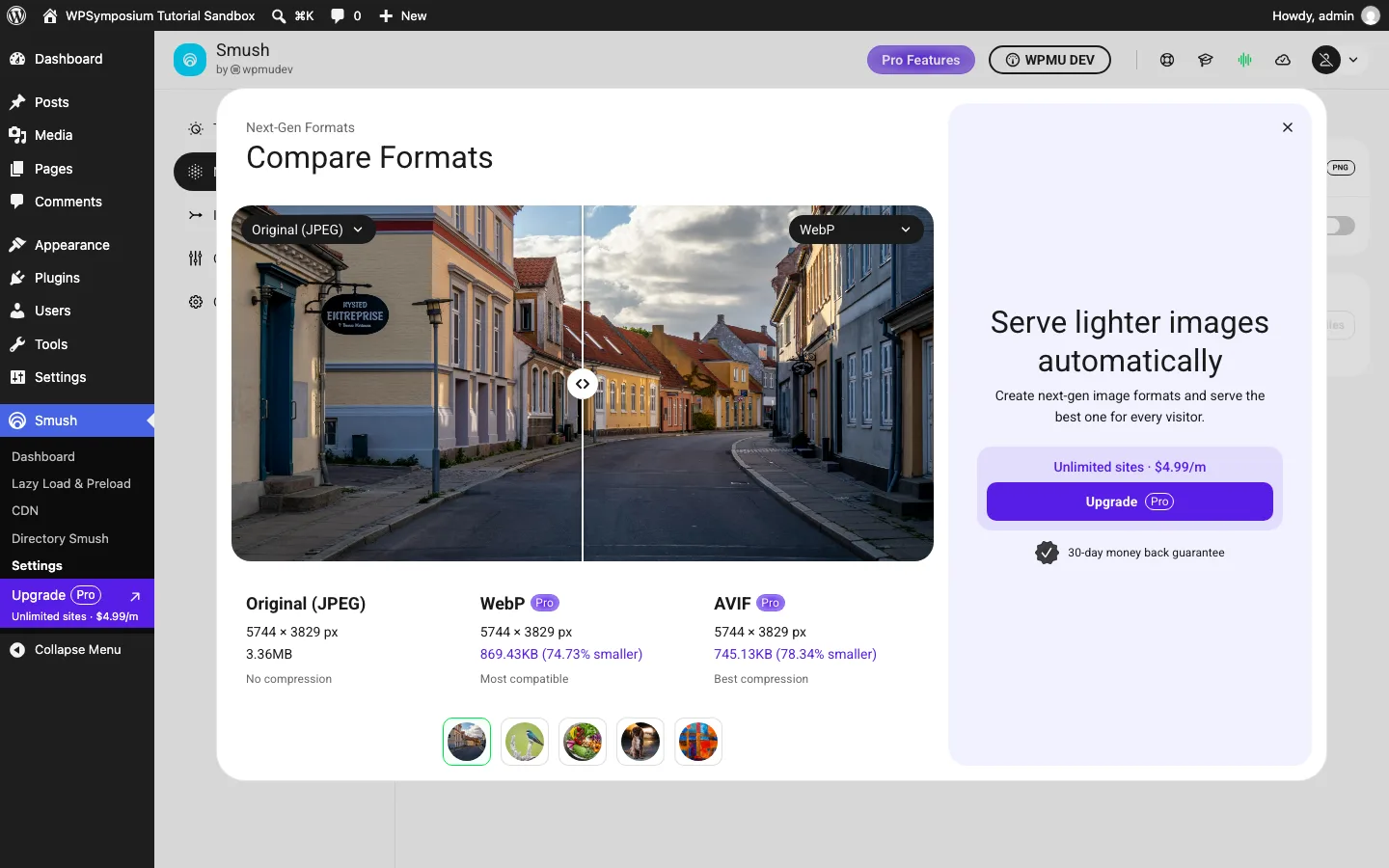Viewport: 1389px width, 868px height.
Task: Click the green sound-wave icon in header
Action: coord(1245,60)
